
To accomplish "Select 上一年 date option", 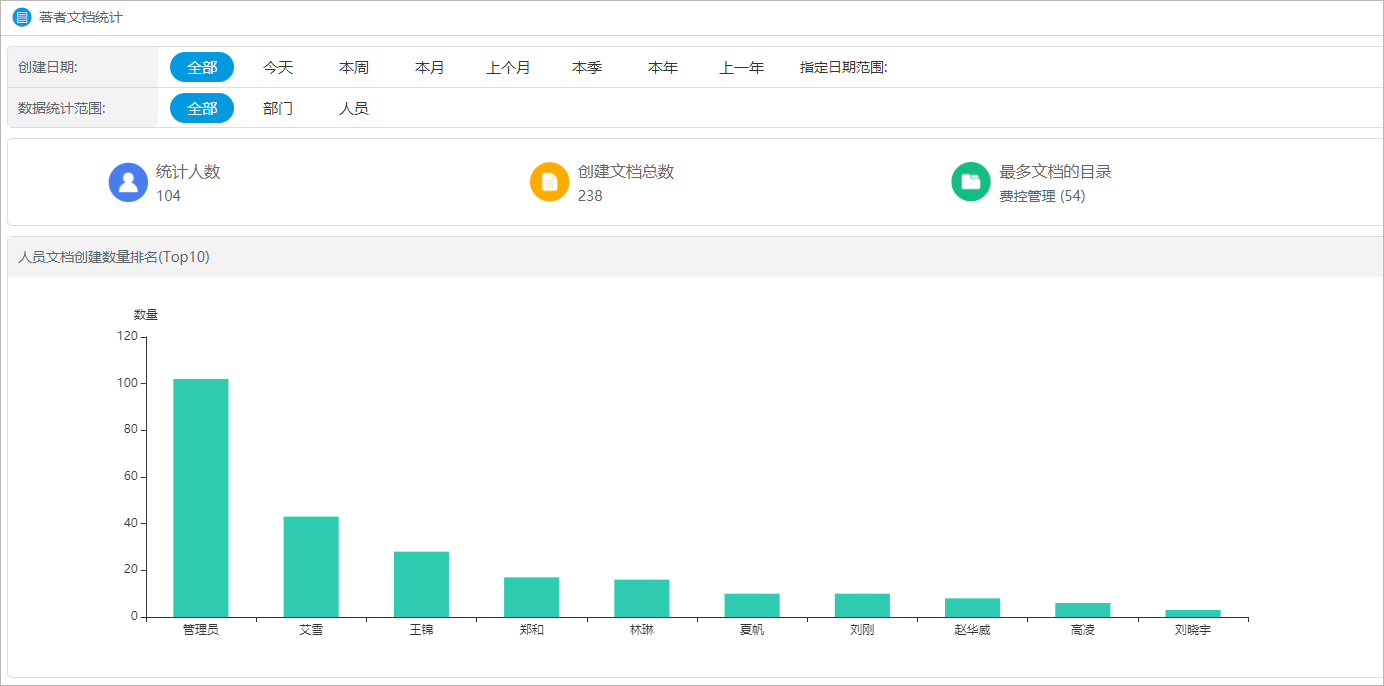I will pyautogui.click(x=739, y=66).
